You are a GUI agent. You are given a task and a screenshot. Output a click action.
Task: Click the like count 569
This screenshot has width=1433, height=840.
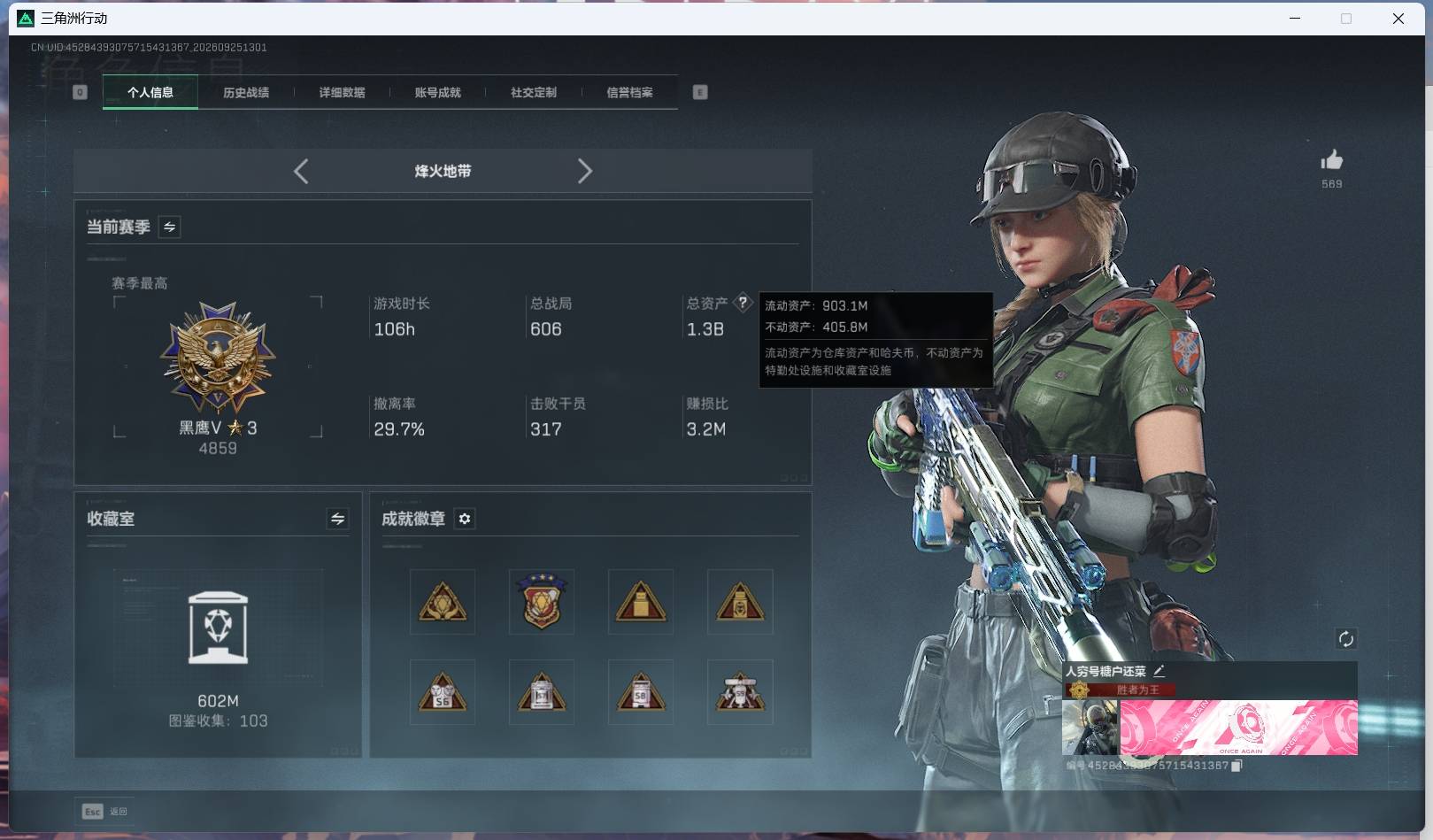[x=1332, y=184]
